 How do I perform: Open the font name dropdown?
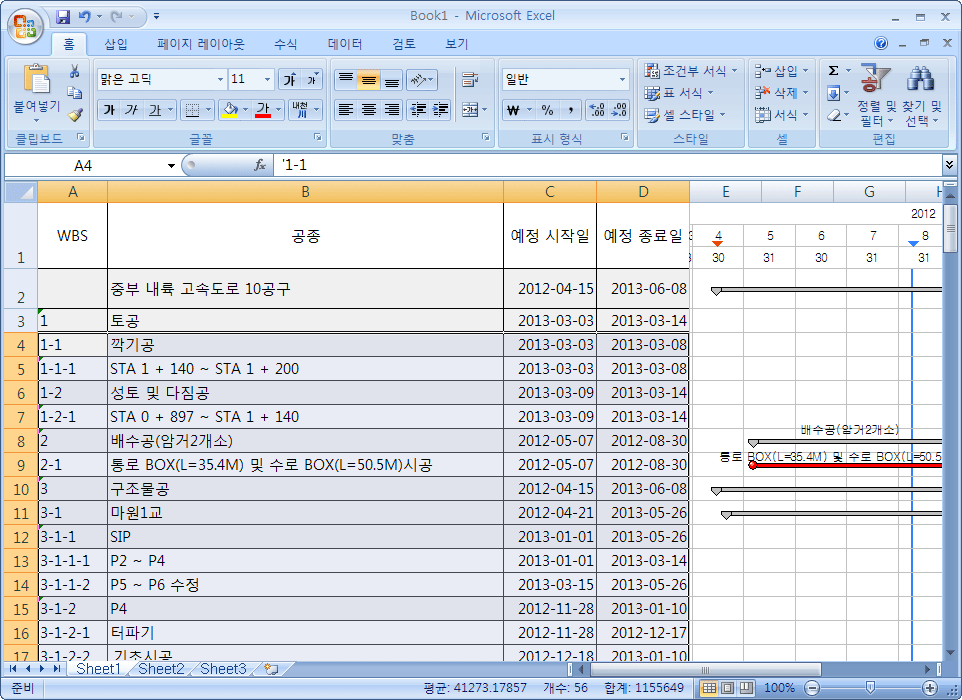point(220,80)
